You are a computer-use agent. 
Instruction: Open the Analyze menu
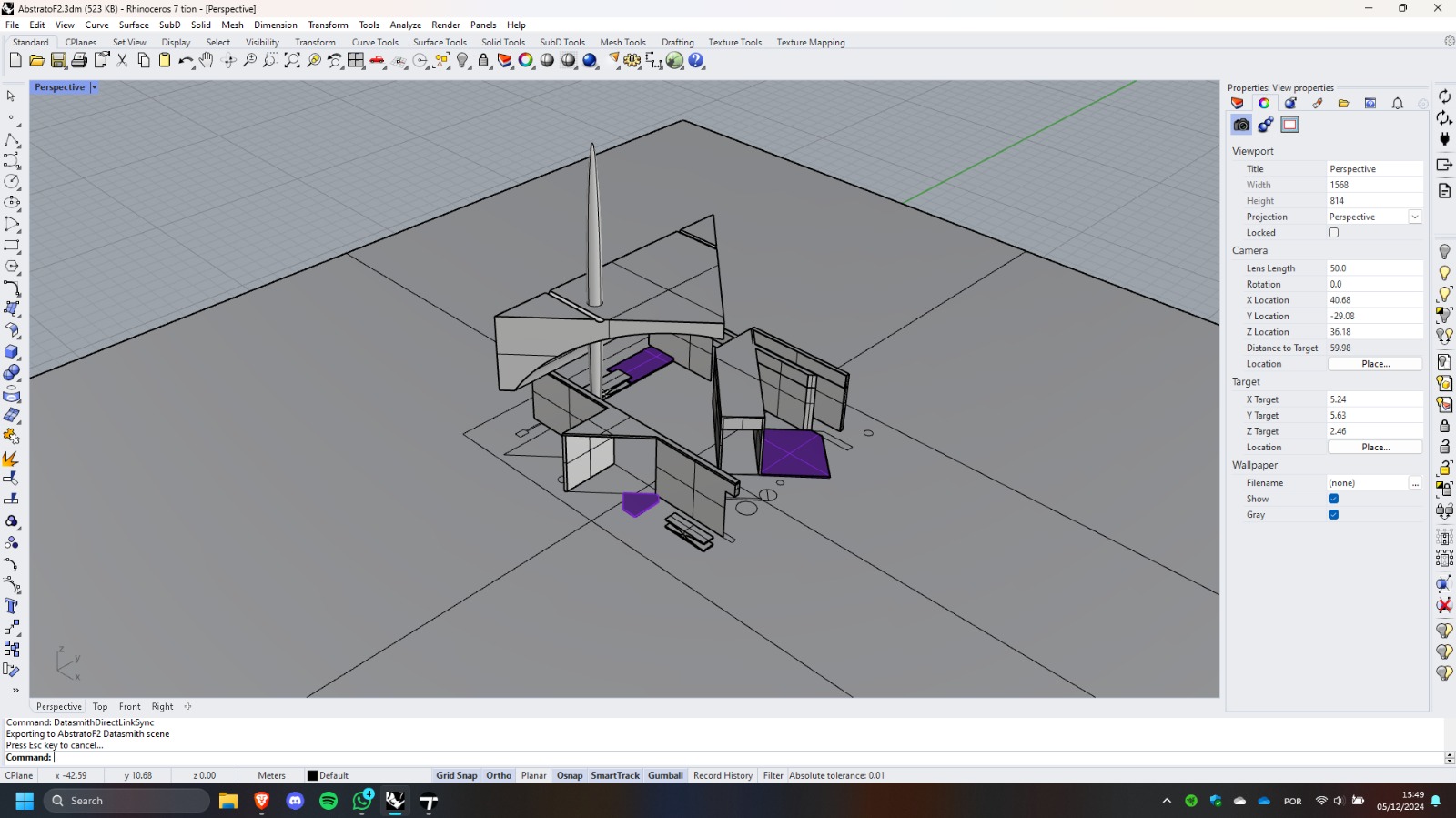[x=405, y=25]
